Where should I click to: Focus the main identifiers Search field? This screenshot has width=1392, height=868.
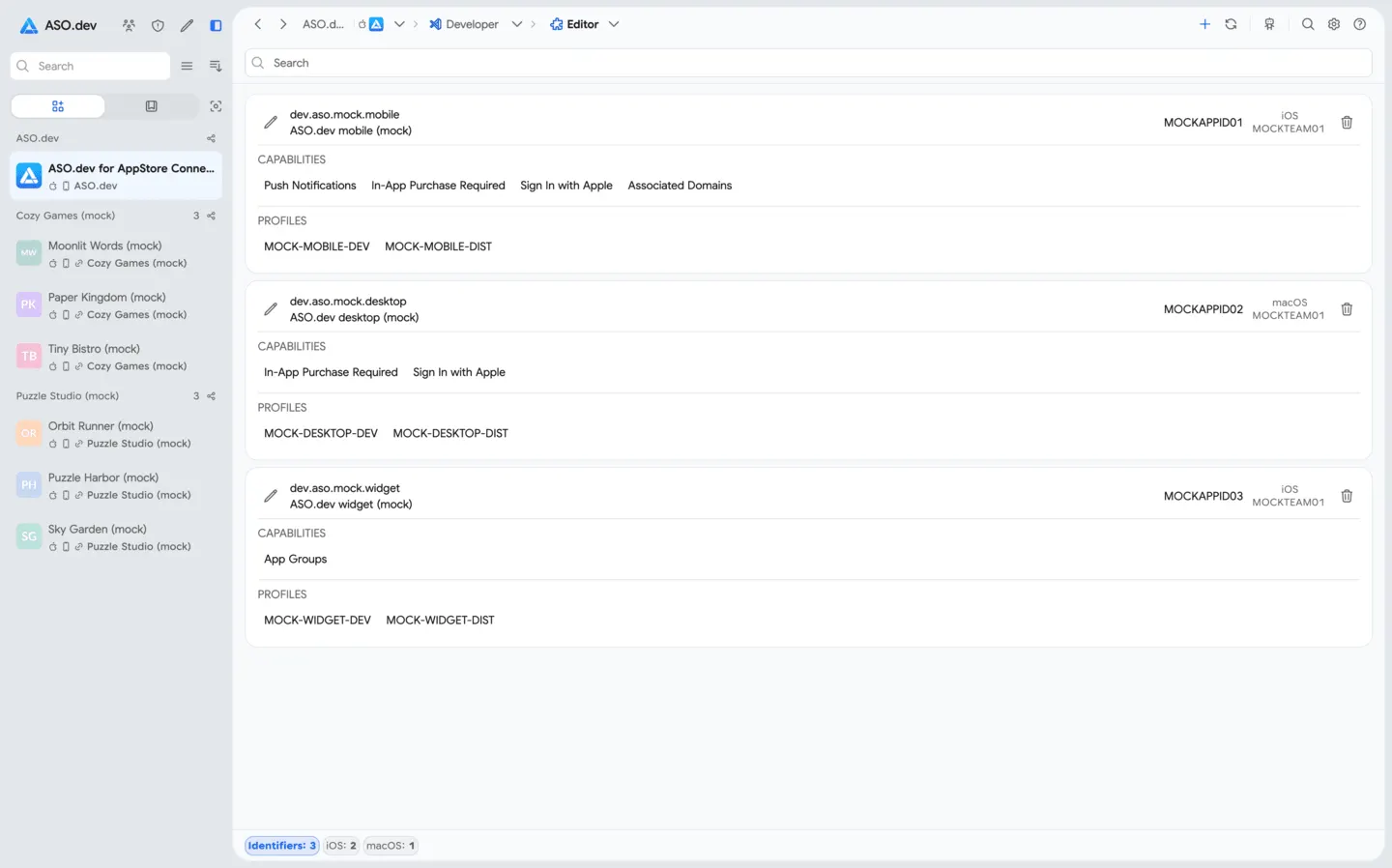click(x=808, y=63)
